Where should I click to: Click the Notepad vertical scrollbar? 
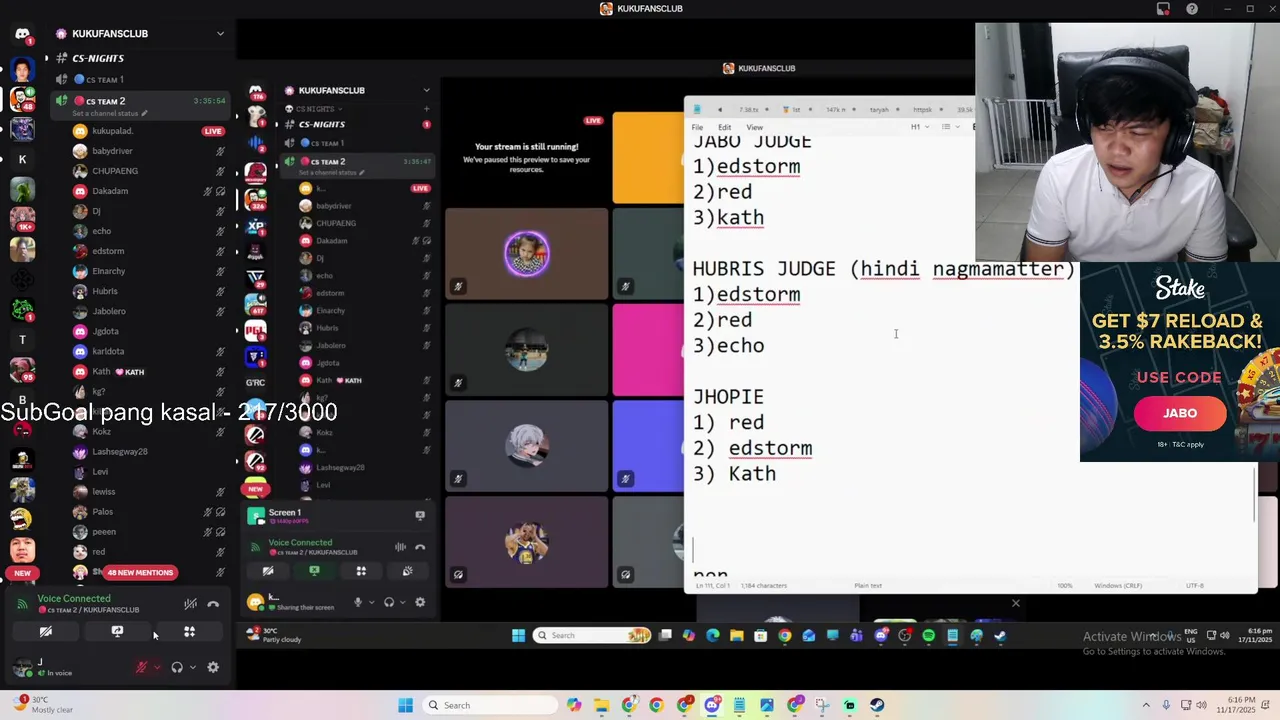(x=1254, y=495)
